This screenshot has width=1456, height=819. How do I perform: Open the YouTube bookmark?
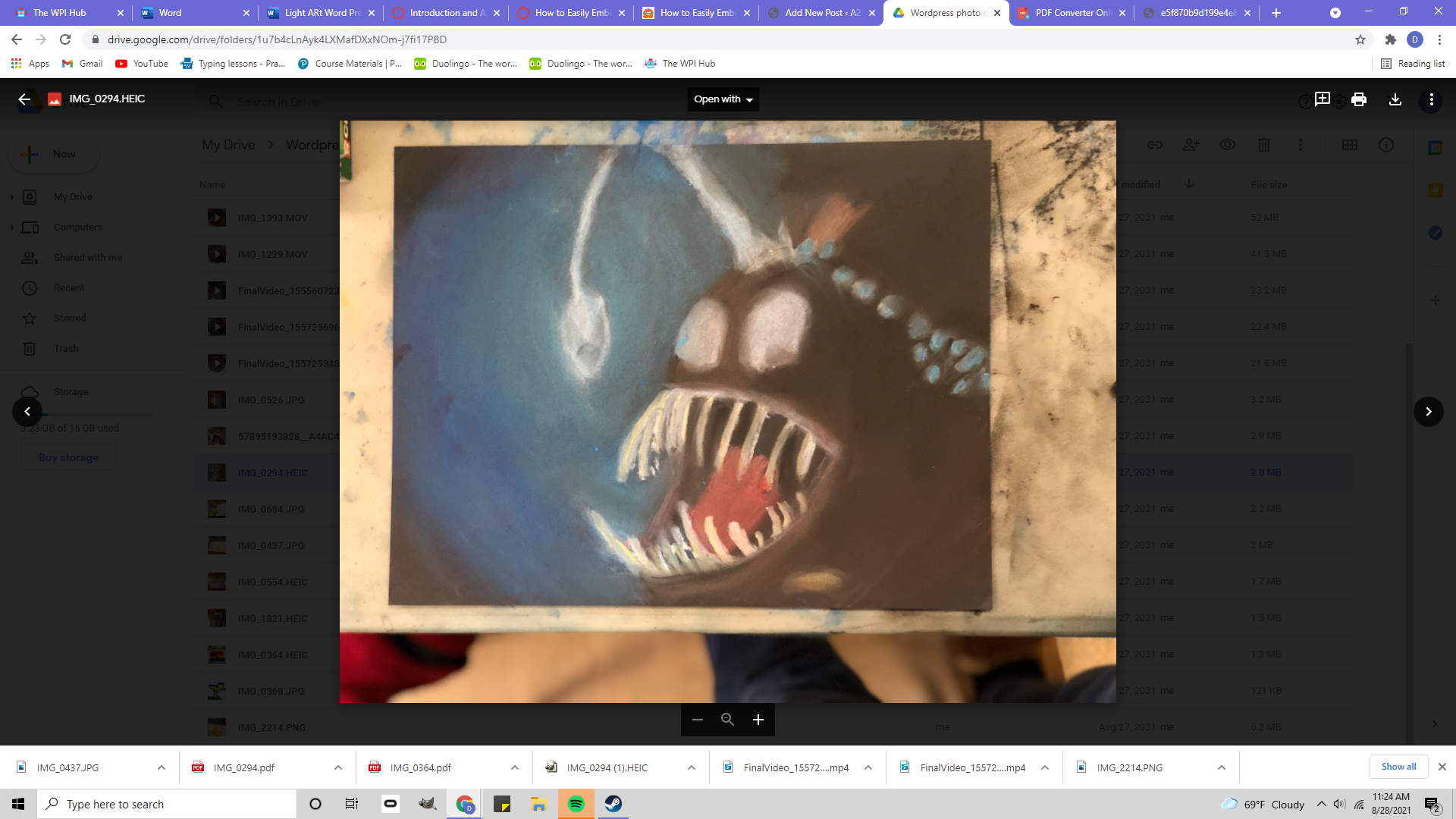pos(142,64)
